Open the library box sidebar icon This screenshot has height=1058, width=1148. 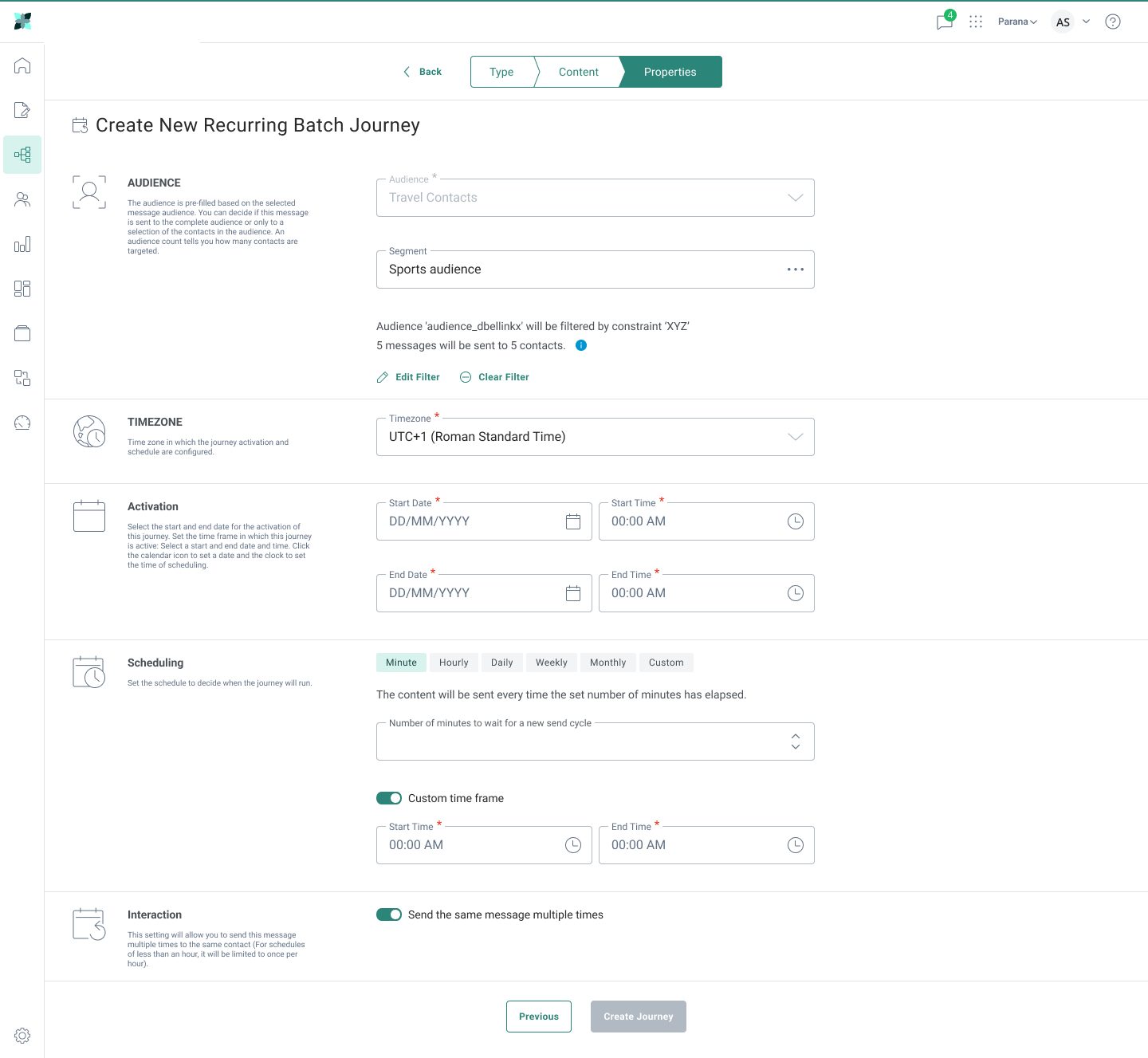tap(22, 333)
